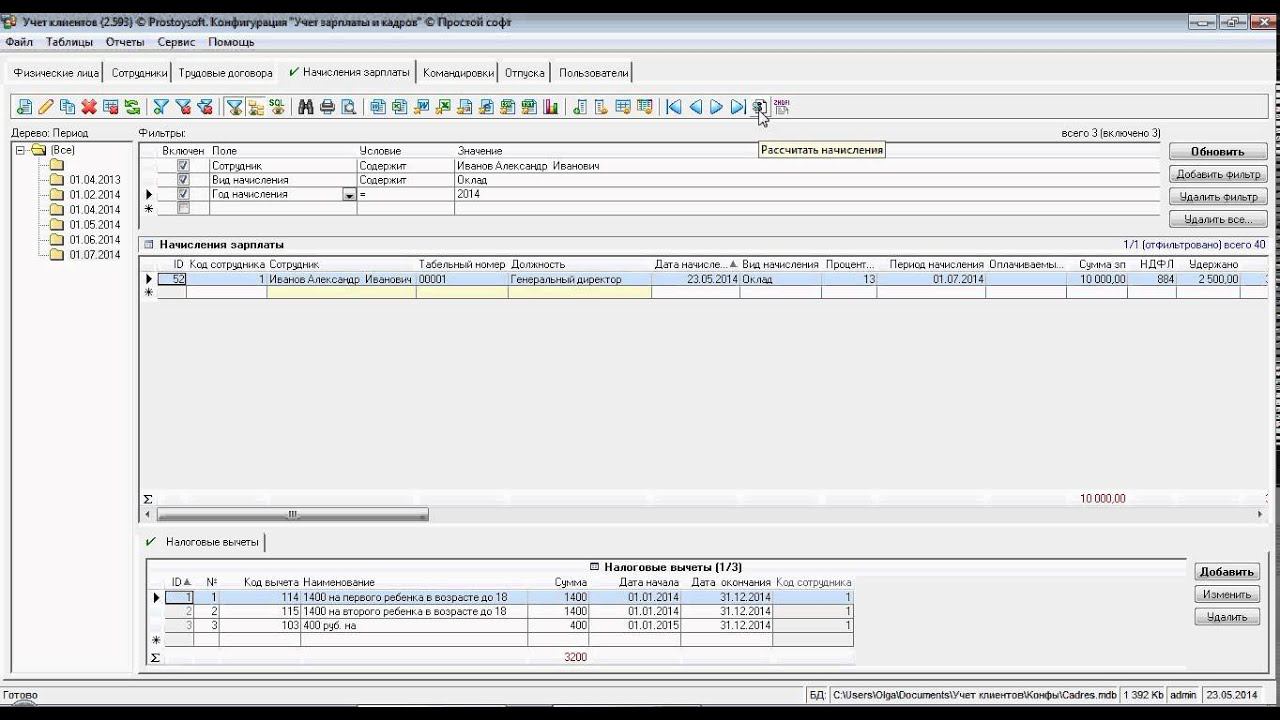
Task: Select the '400 руб. на' deduction row
Action: 508,626
